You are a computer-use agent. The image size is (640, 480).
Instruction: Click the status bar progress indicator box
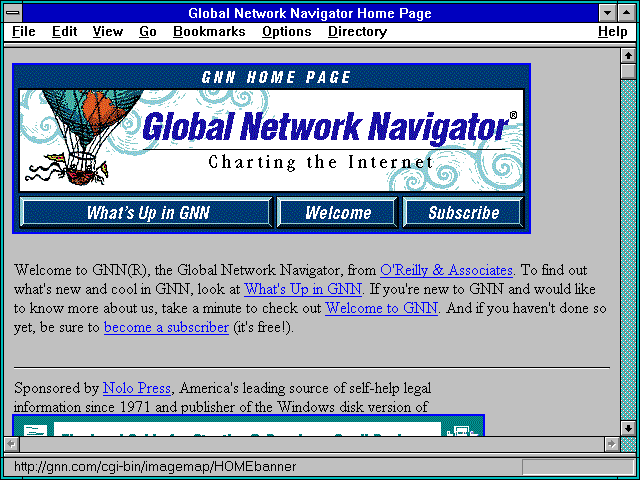578,467
